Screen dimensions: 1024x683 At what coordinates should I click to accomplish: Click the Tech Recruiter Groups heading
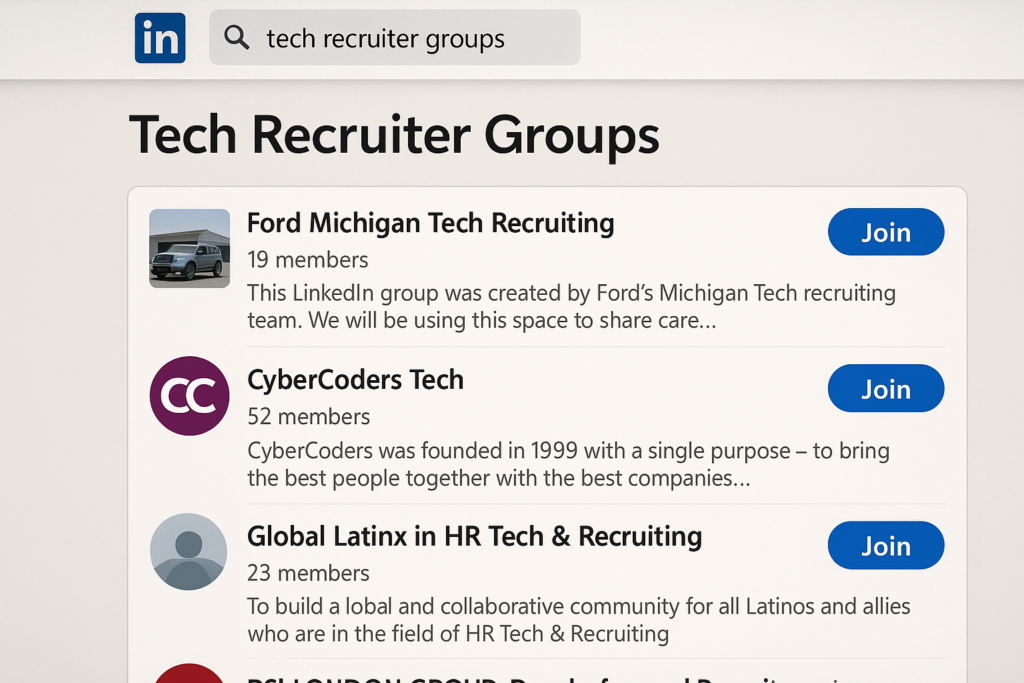coord(394,136)
